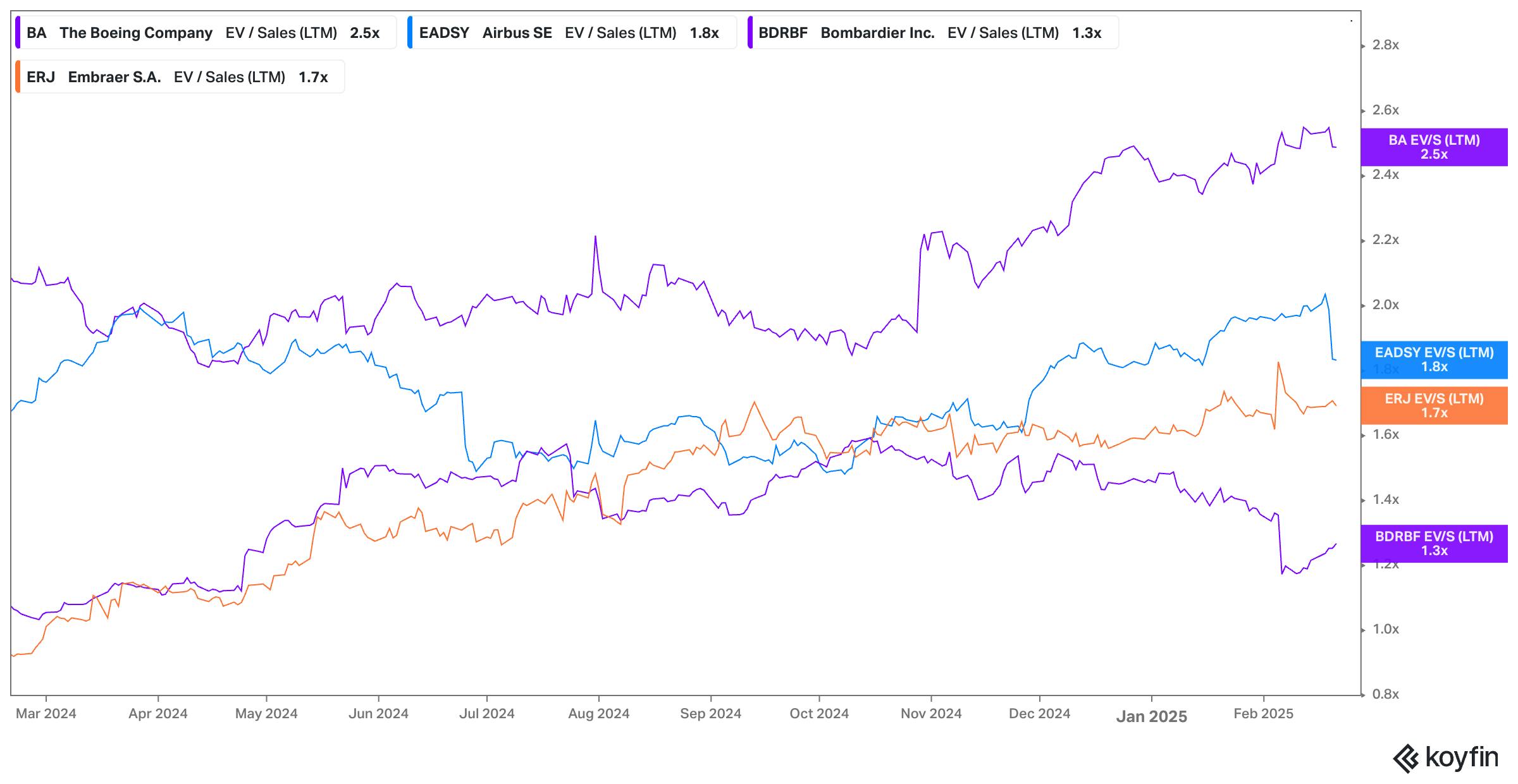Click the Mar 2024 date label
The width and height of the screenshot is (1518, 784).
coord(46,714)
